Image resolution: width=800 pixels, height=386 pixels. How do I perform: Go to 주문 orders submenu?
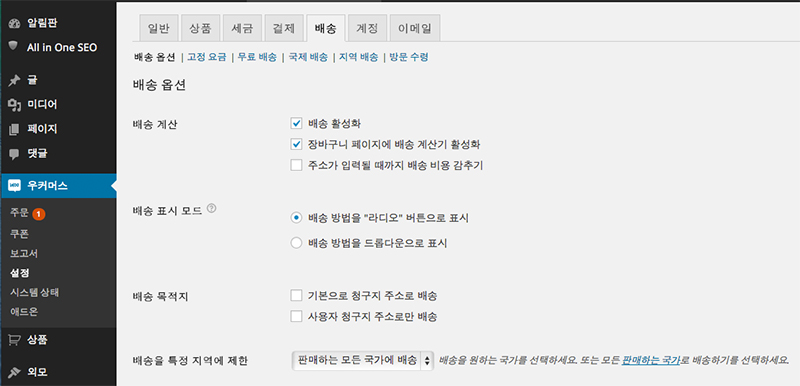click(x=19, y=213)
